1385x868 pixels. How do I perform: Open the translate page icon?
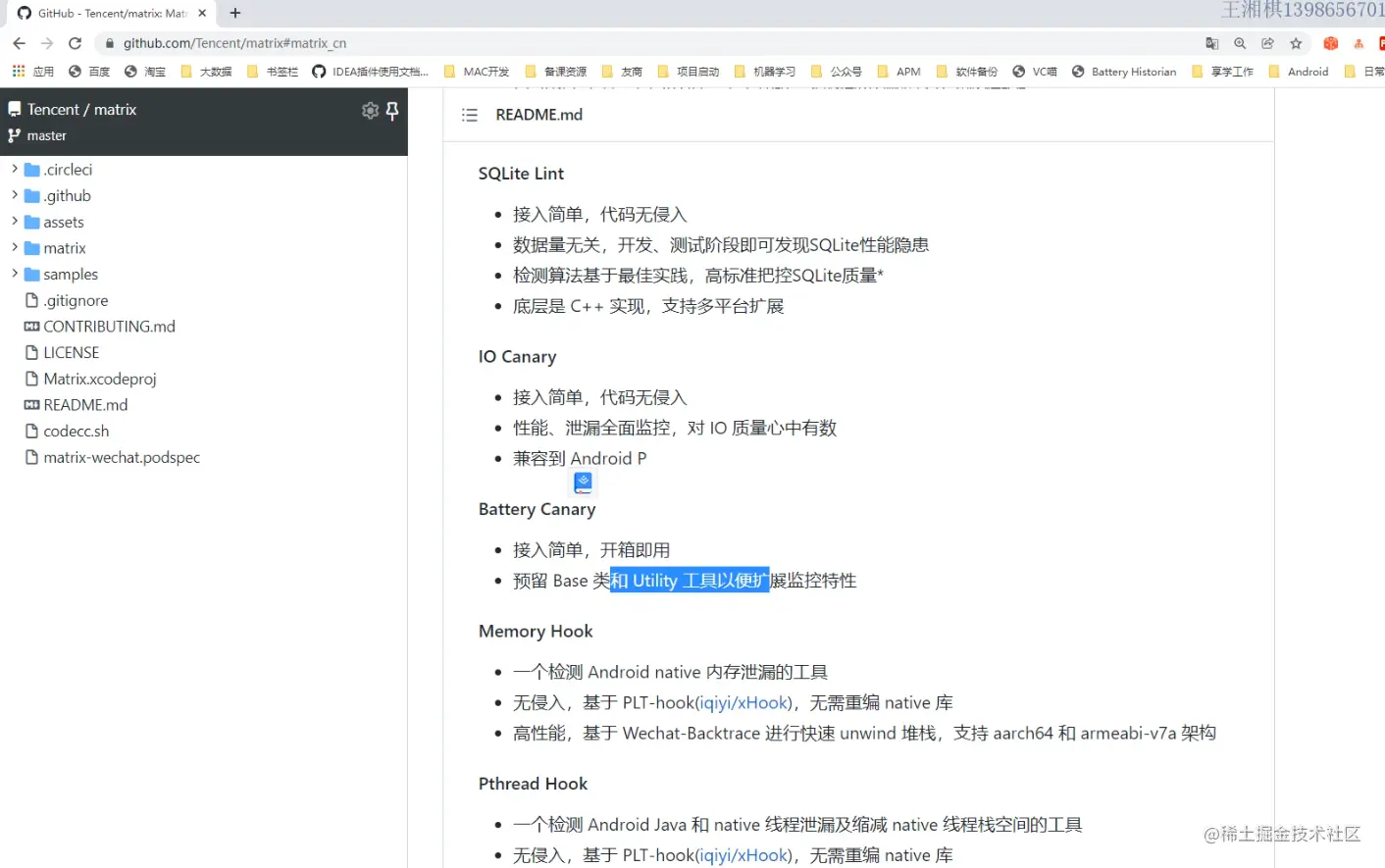pyautogui.click(x=1212, y=43)
